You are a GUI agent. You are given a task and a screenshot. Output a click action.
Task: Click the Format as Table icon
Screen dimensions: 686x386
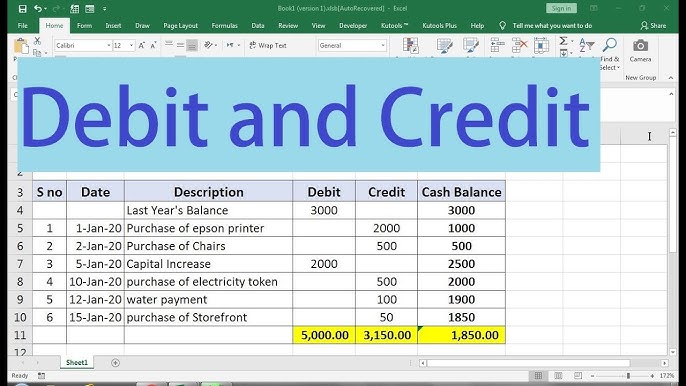pos(444,46)
